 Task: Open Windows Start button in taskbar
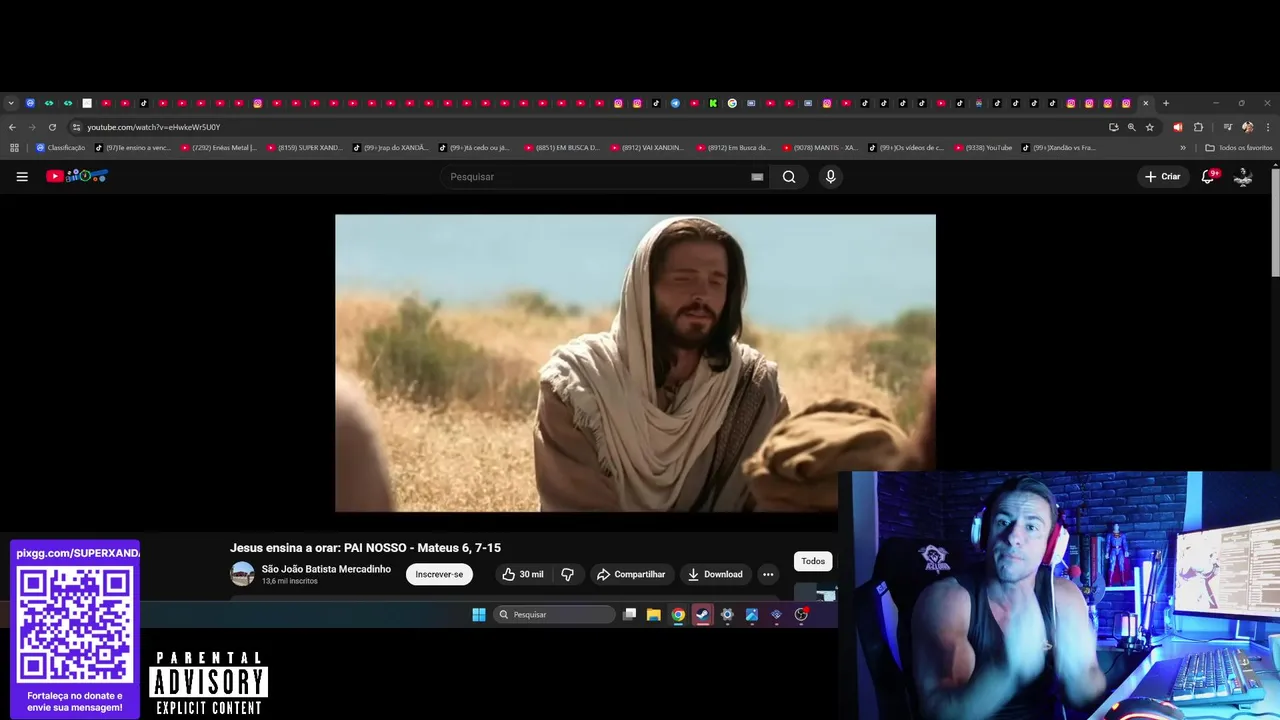click(x=479, y=615)
